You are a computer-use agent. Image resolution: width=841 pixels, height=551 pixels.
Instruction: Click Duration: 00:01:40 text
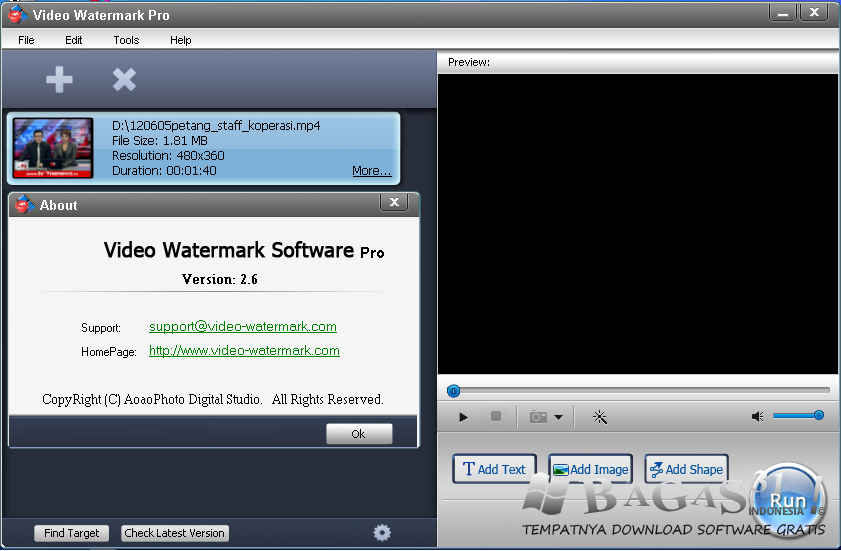click(x=164, y=171)
